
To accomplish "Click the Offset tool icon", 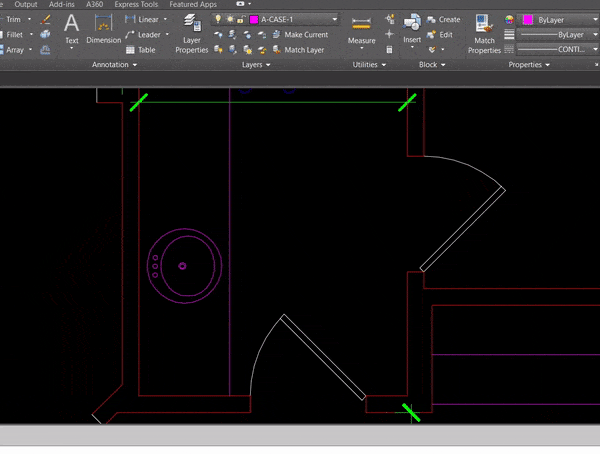I will [x=45, y=50].
